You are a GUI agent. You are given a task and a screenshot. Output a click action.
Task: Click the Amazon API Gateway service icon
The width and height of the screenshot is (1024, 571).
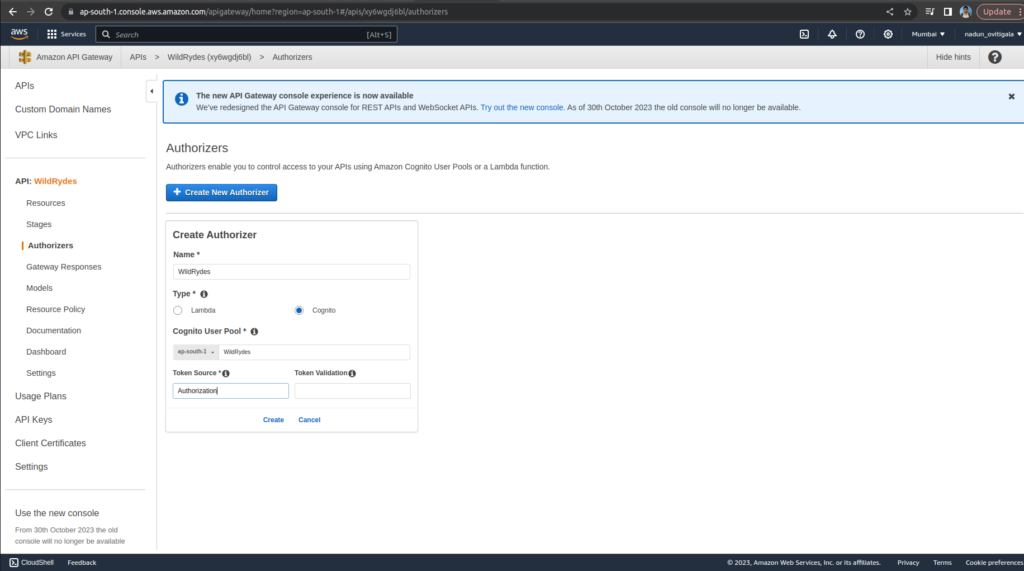tap(25, 57)
